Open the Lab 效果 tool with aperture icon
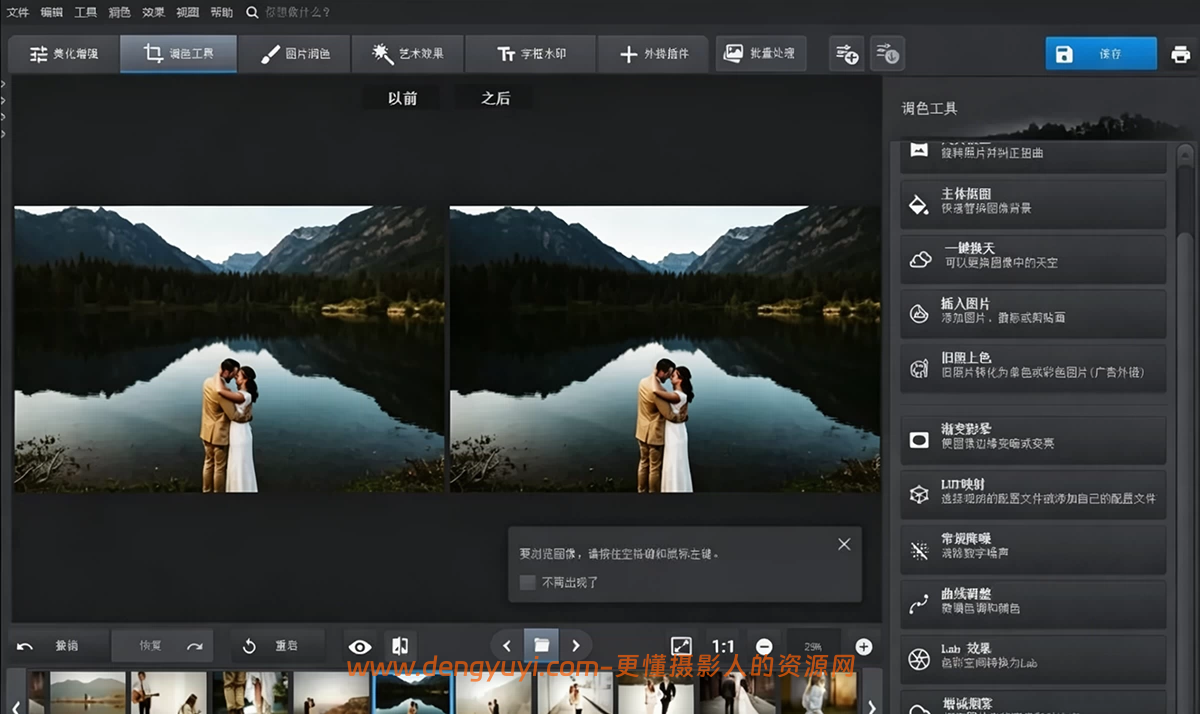The height and width of the screenshot is (714, 1200). point(1033,657)
